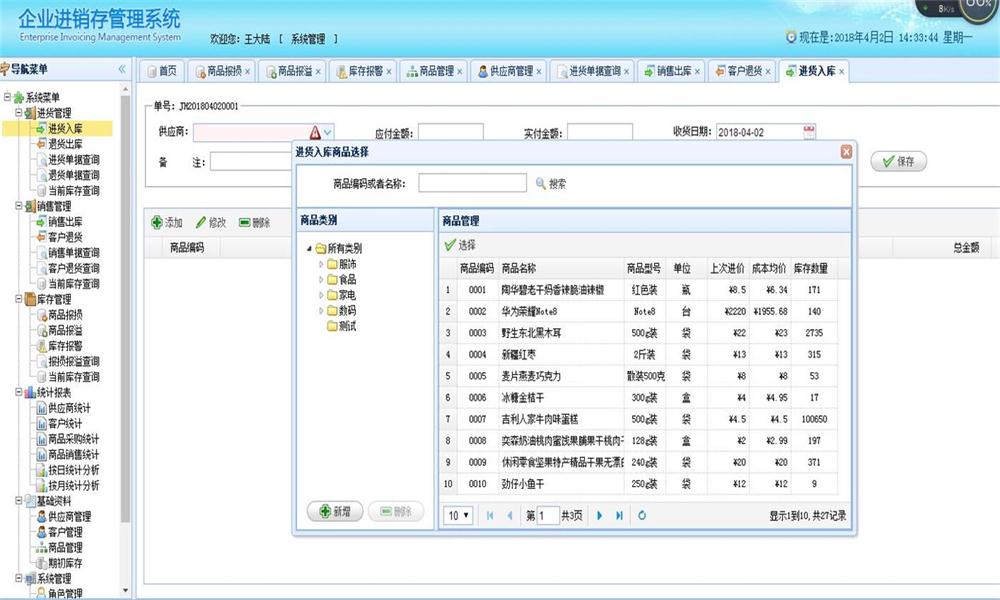Open the 供应商 combo box dropdown arrow
The height and width of the screenshot is (600, 1000).
click(x=328, y=132)
